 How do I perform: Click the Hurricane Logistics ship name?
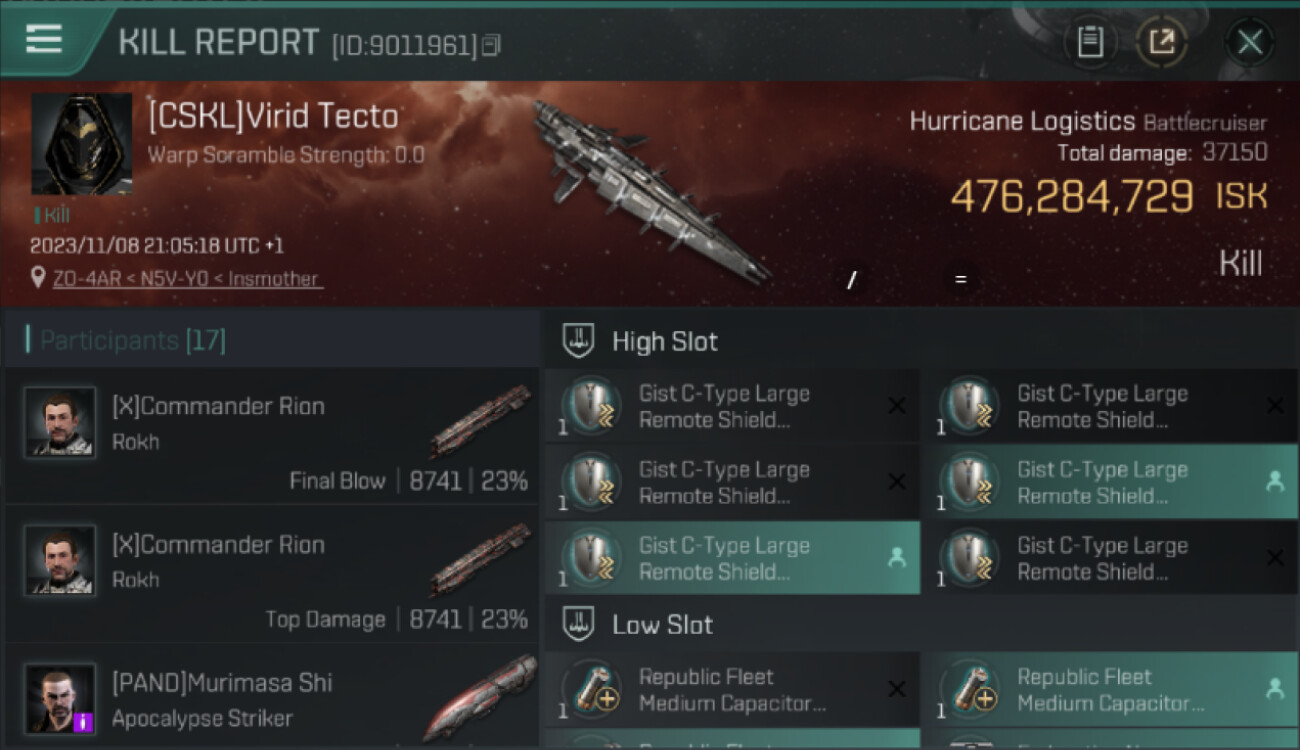click(1021, 122)
